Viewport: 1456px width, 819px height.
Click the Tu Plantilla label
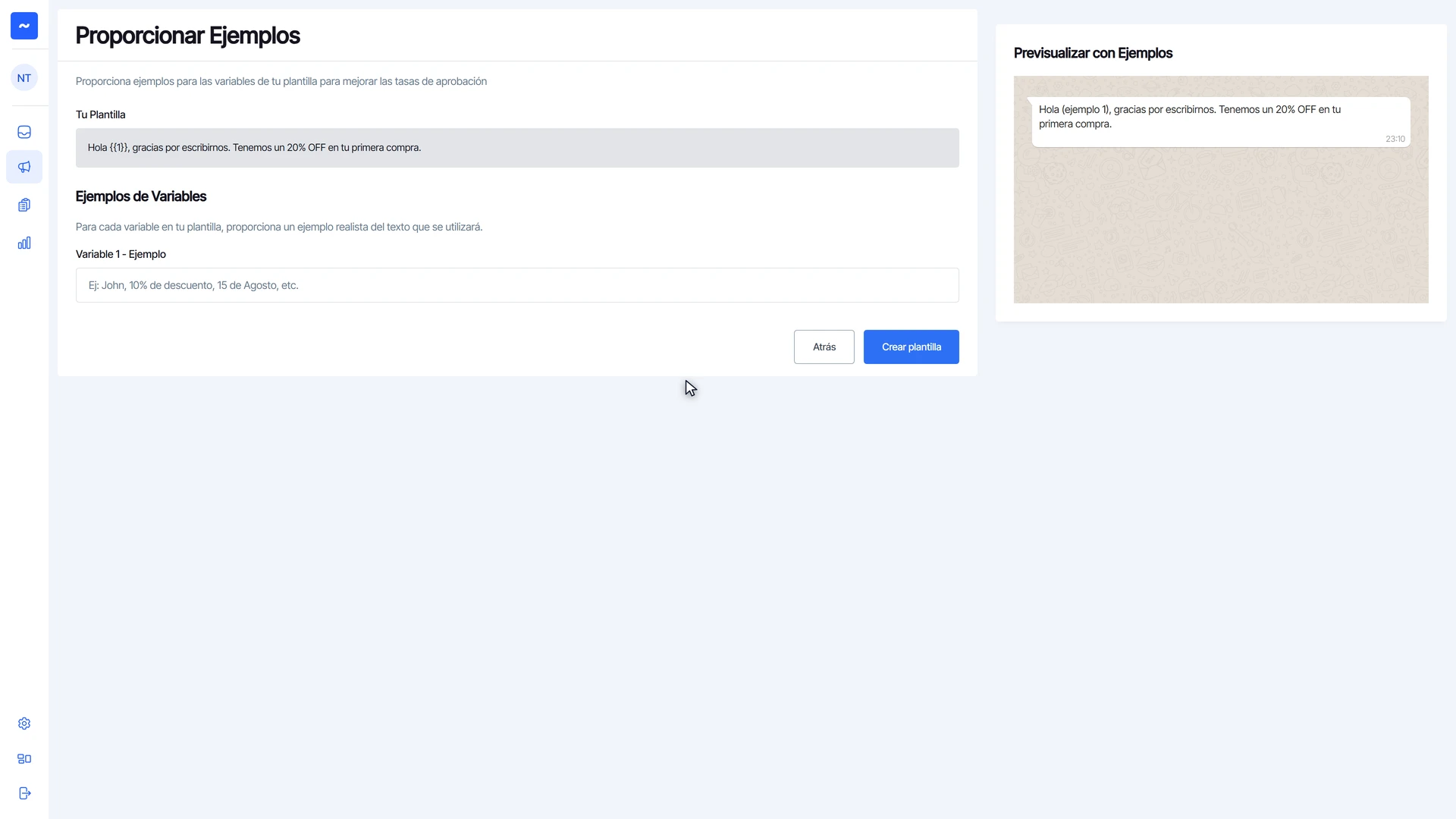click(x=100, y=115)
